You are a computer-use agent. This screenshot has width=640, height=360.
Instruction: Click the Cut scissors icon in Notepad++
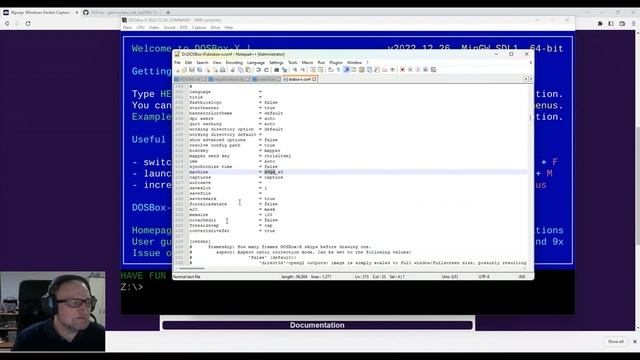[x=232, y=70]
